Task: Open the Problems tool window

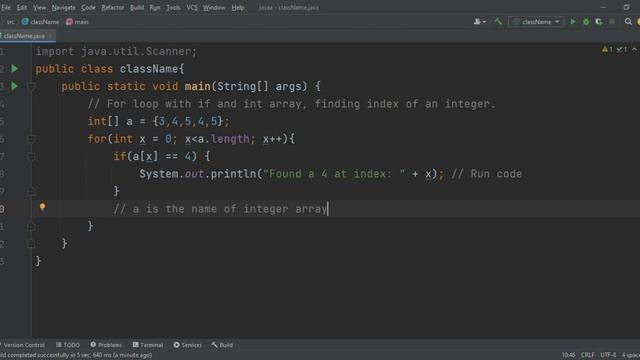Action: pyautogui.click(x=106, y=345)
